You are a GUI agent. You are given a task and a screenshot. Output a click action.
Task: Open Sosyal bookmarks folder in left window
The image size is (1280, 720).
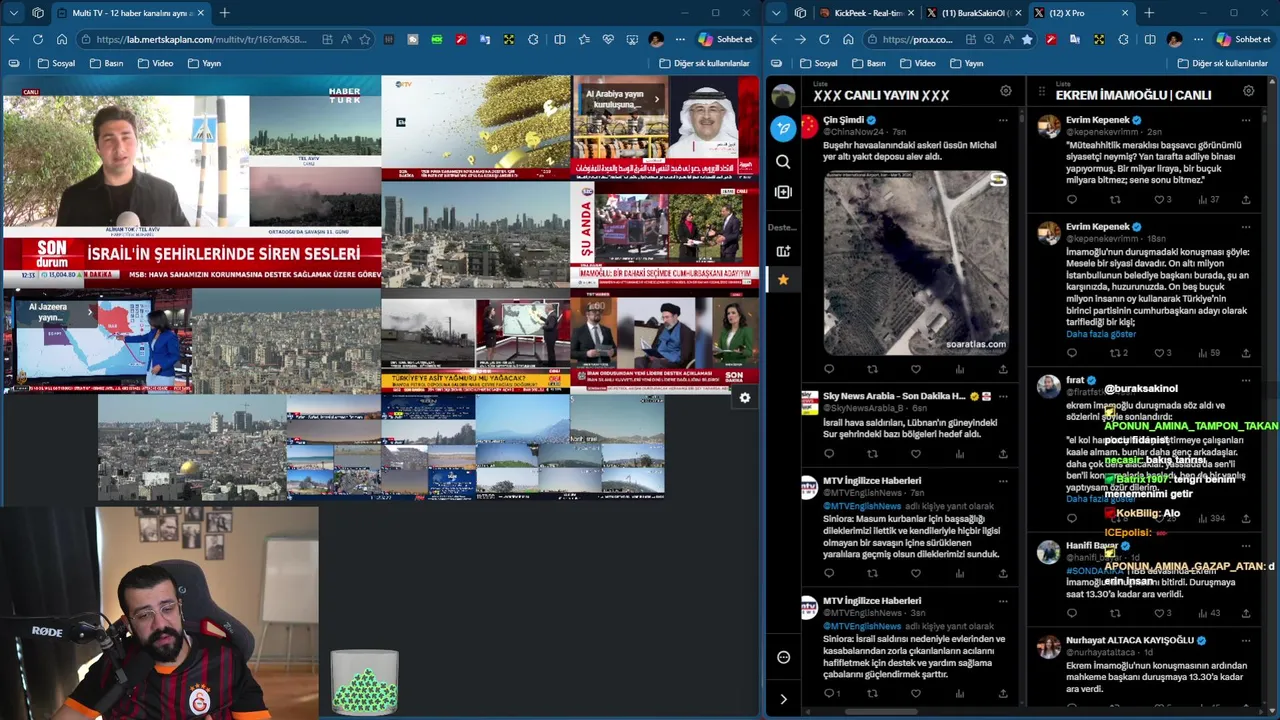(x=57, y=63)
